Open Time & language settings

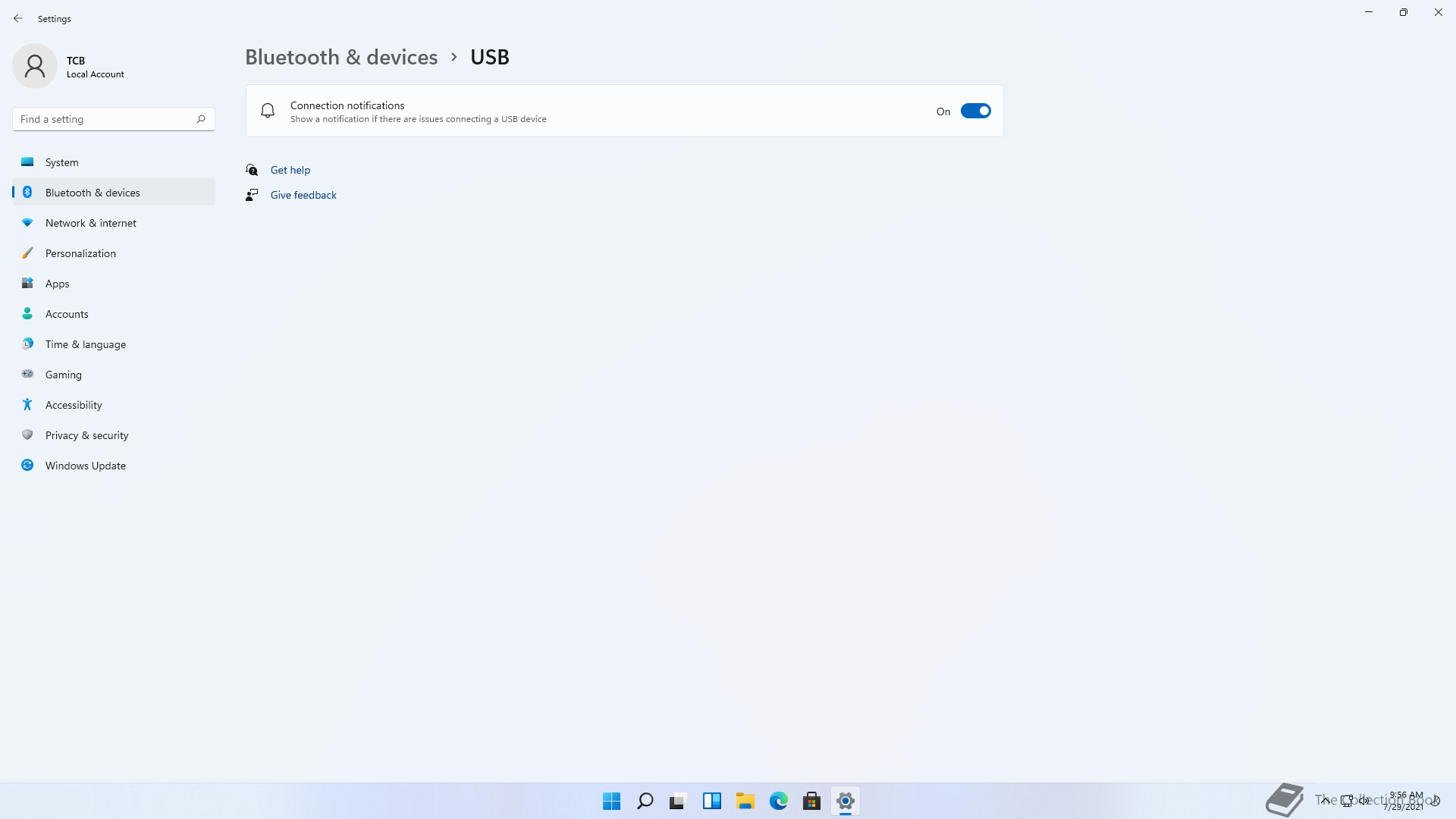tap(86, 344)
